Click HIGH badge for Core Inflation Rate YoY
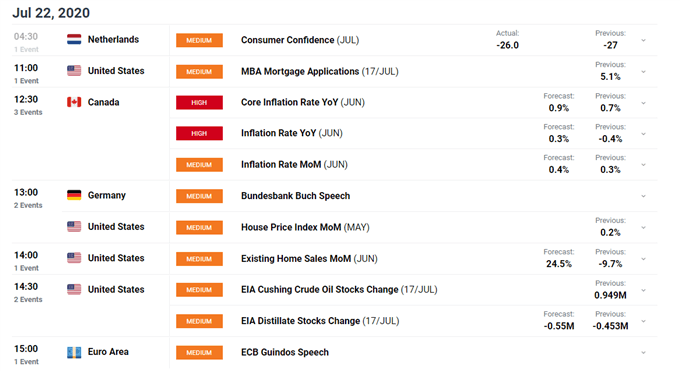The width and height of the screenshot is (680, 371). (x=199, y=102)
